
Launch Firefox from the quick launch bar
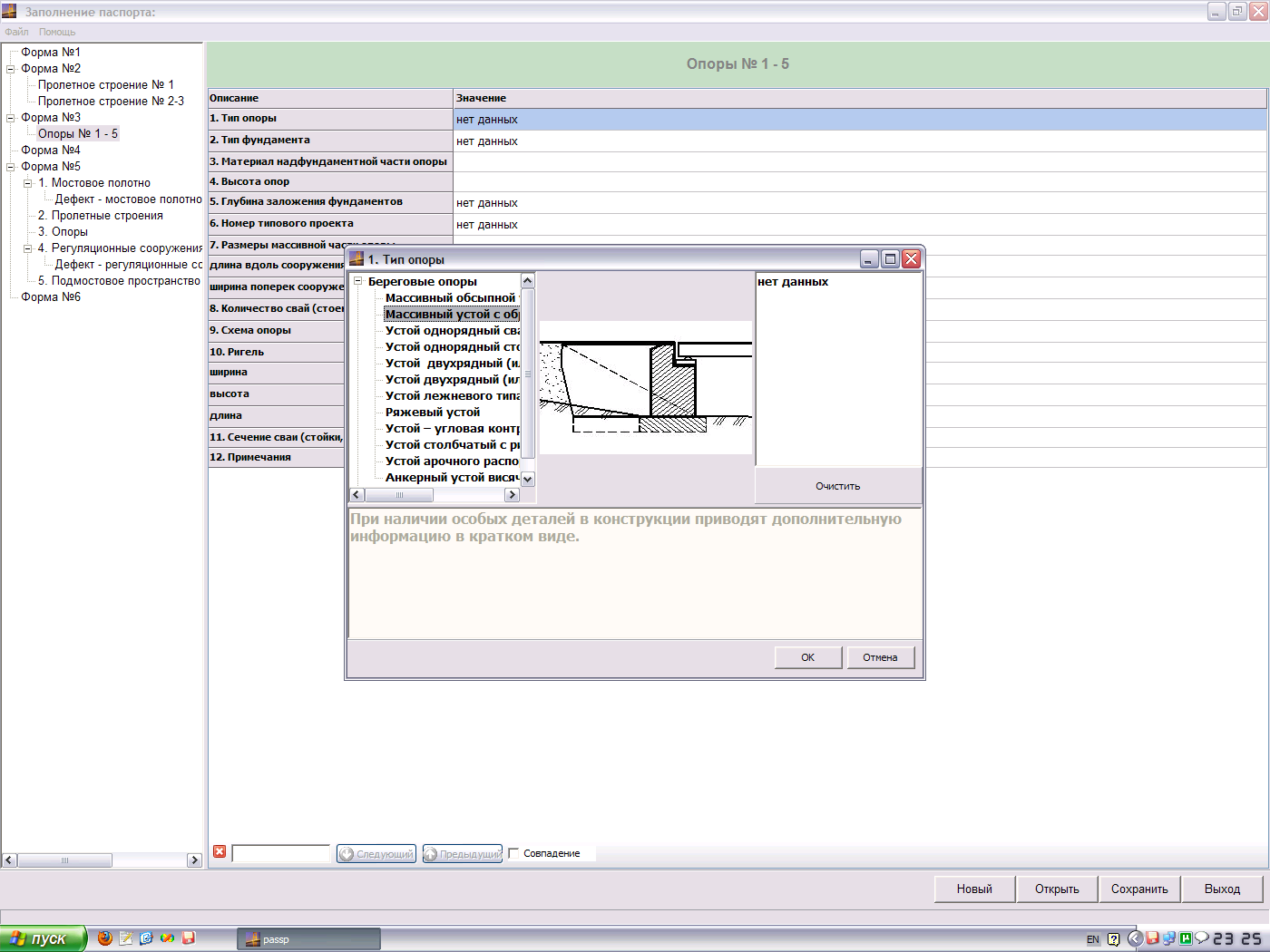[105, 938]
